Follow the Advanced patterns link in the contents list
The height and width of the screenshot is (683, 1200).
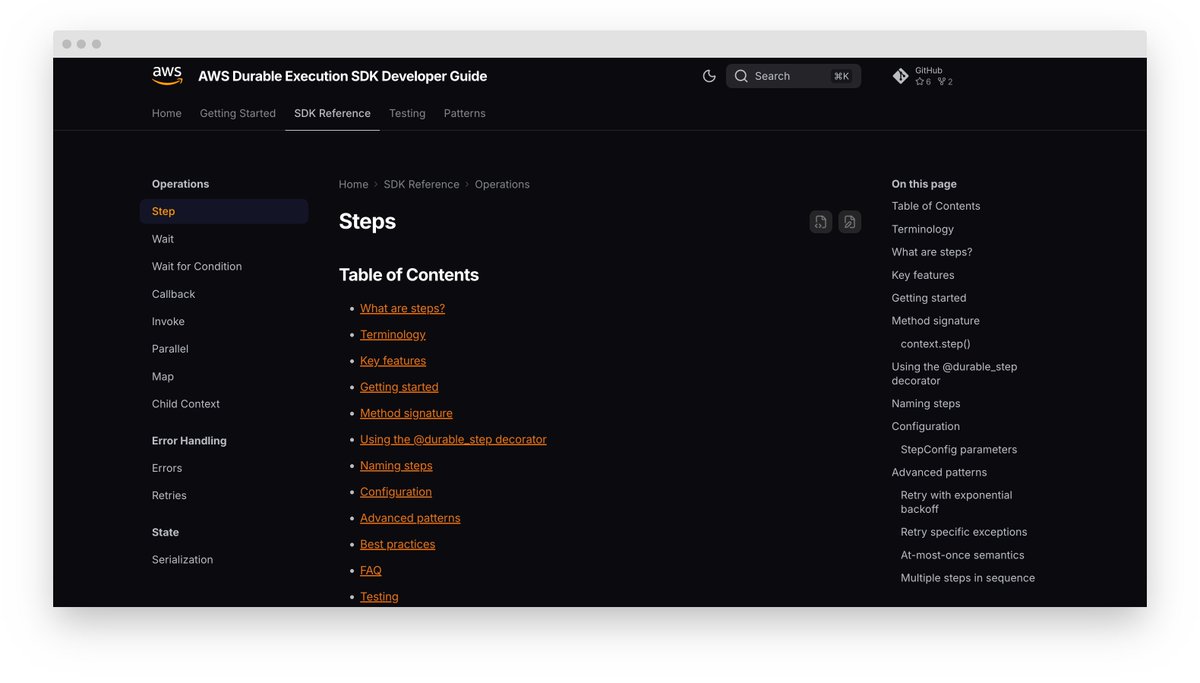click(x=410, y=518)
